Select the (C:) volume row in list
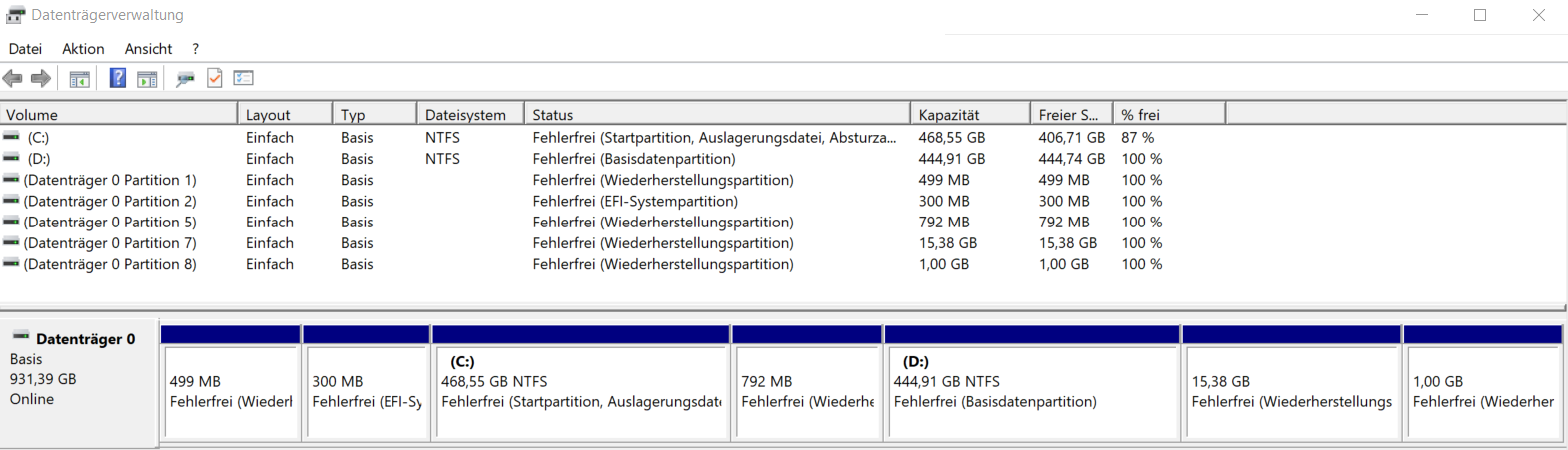This screenshot has height=450, width=1568. [38, 138]
